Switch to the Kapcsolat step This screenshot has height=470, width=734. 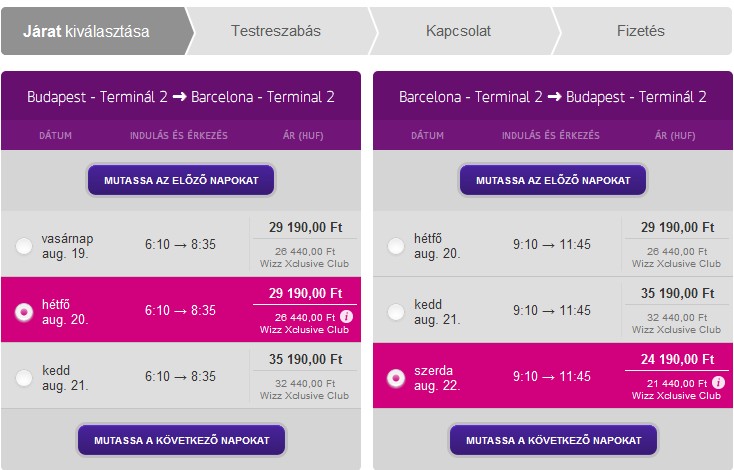458,31
